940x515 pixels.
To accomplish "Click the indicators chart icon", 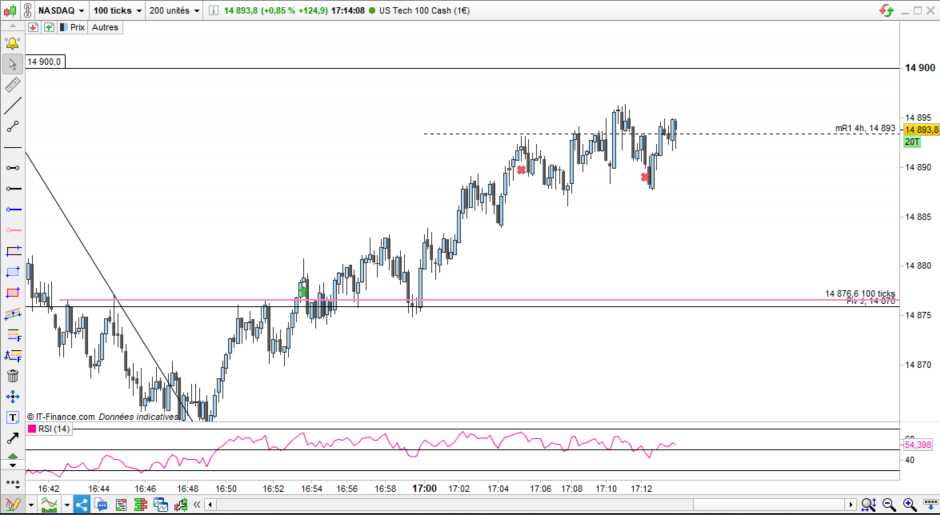I will tap(50, 504).
